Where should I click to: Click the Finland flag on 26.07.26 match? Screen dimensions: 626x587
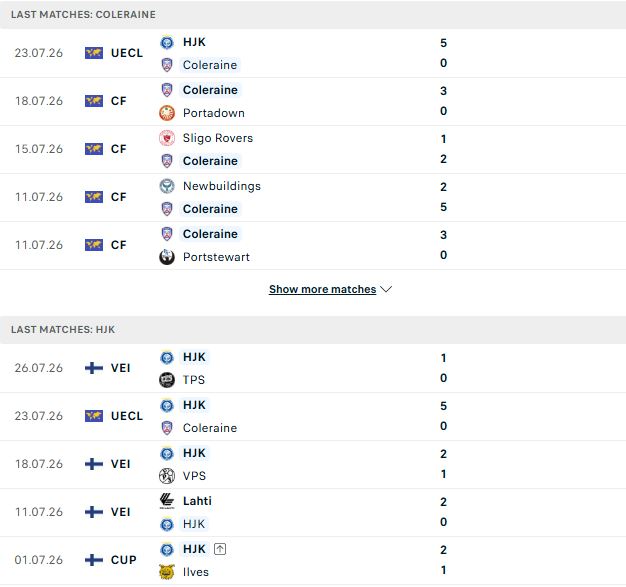pos(94,368)
